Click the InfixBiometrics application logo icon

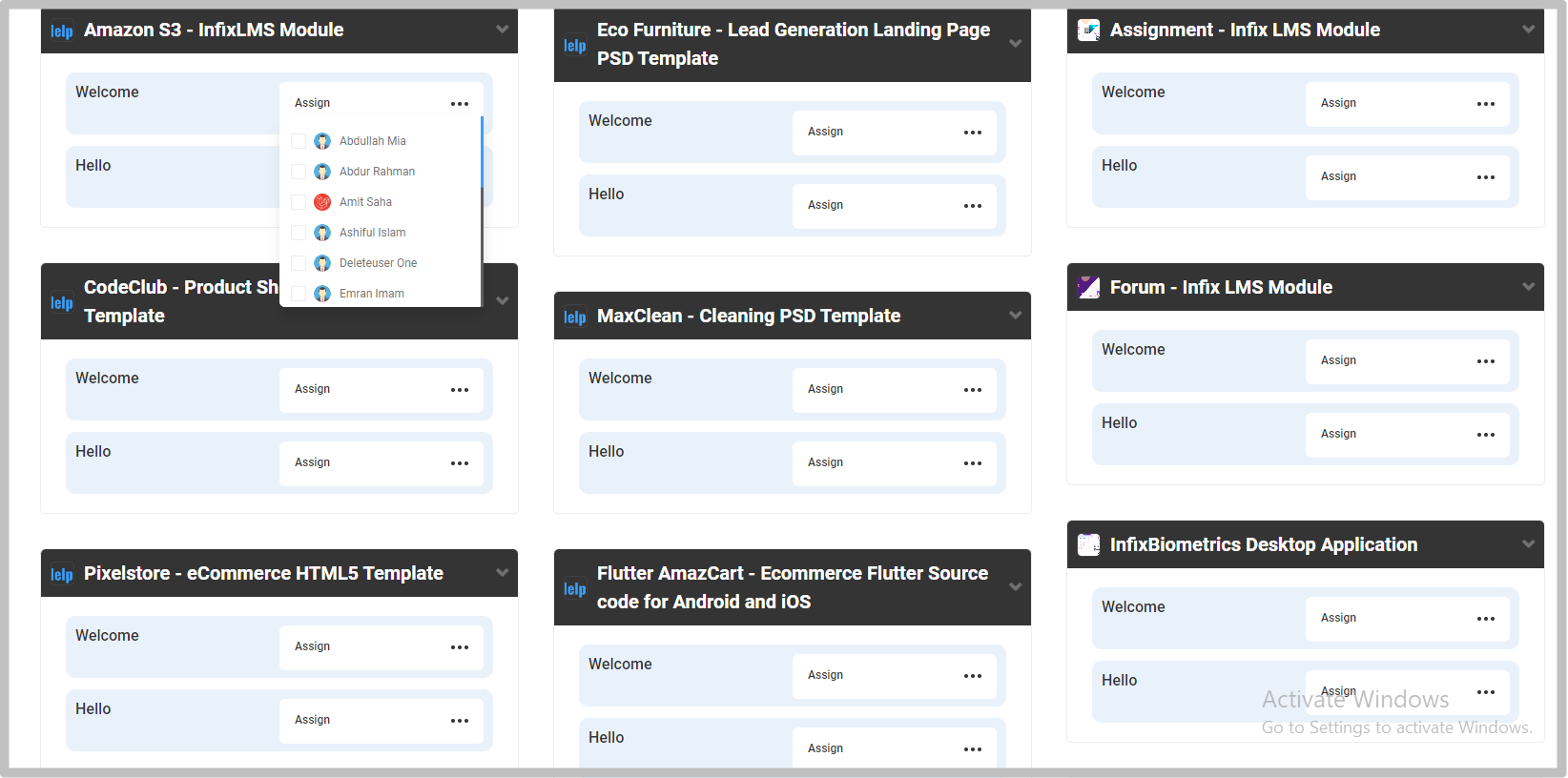point(1088,544)
